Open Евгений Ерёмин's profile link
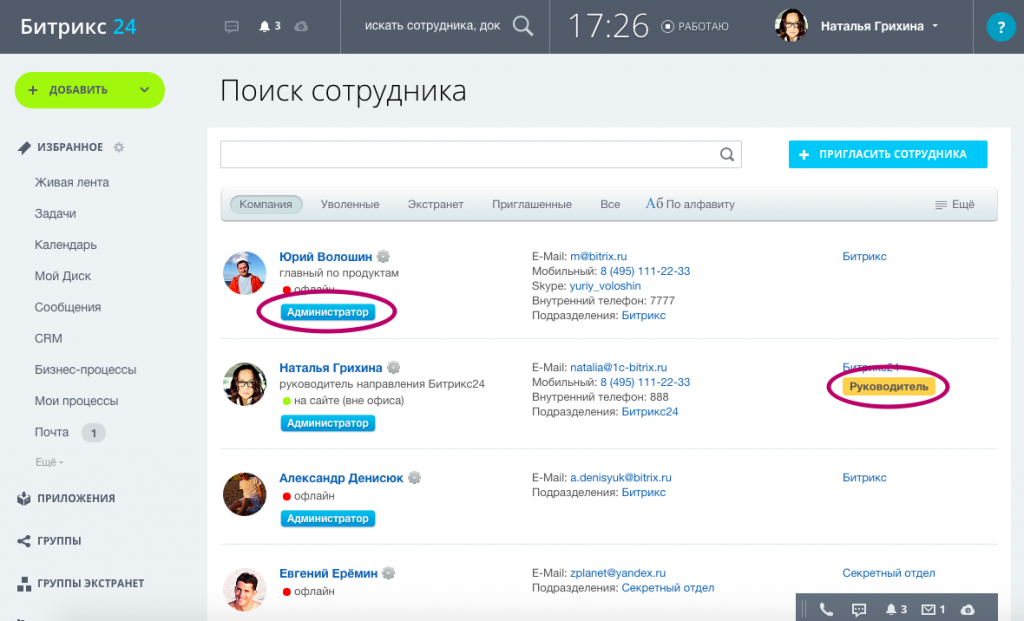The width and height of the screenshot is (1024, 621). (x=328, y=573)
